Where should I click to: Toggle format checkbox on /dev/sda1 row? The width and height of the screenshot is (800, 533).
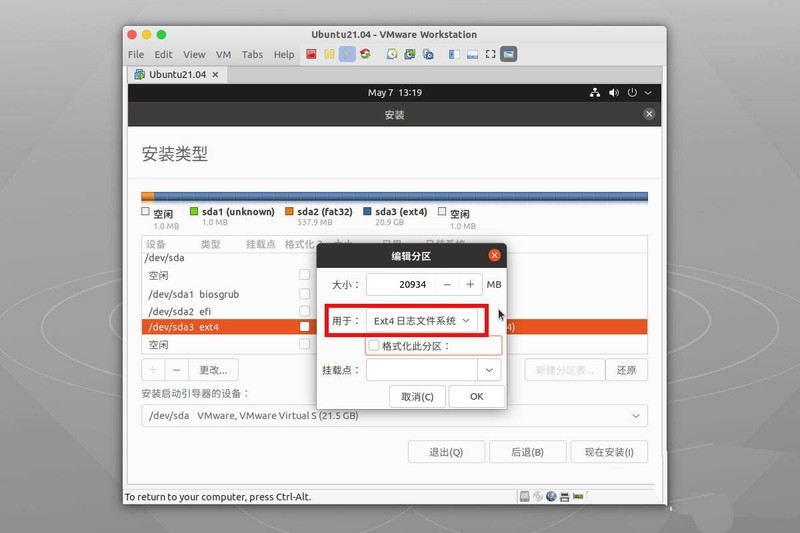coord(305,294)
